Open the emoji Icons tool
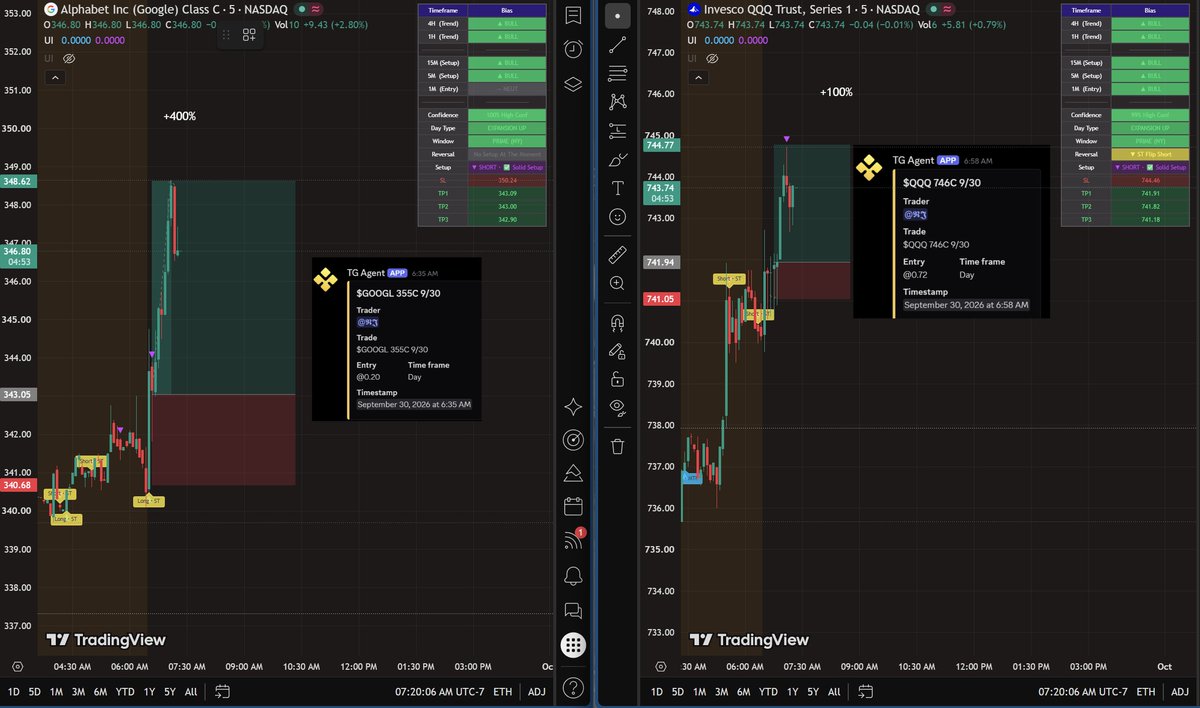 (x=617, y=217)
